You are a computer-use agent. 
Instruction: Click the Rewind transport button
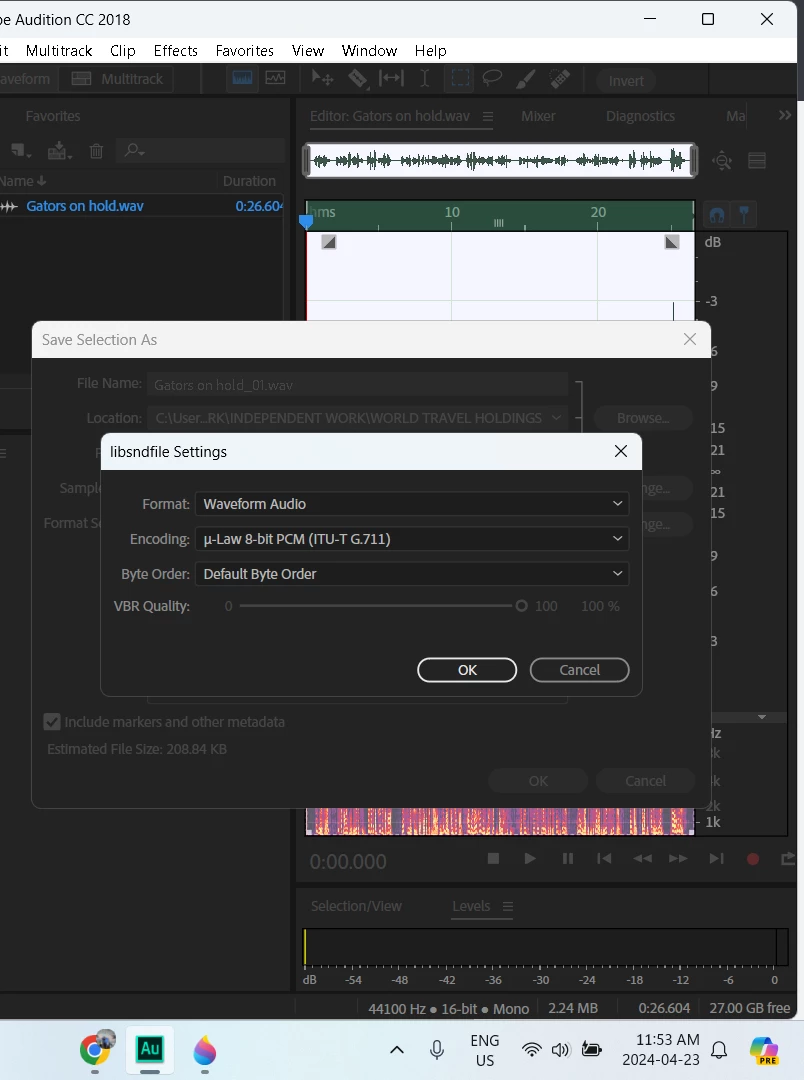click(642, 858)
